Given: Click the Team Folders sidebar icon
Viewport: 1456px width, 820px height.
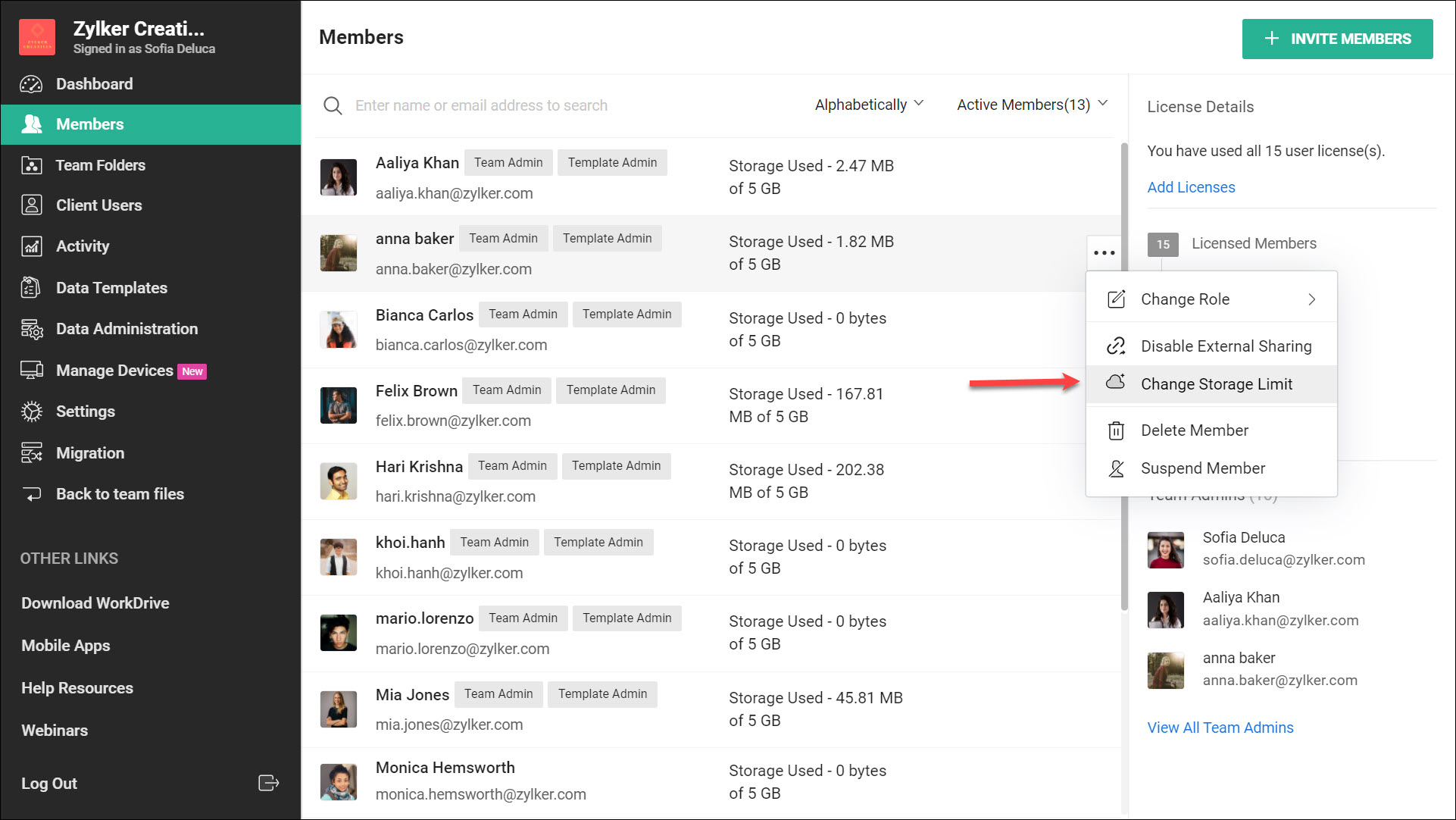Looking at the screenshot, I should [x=31, y=165].
